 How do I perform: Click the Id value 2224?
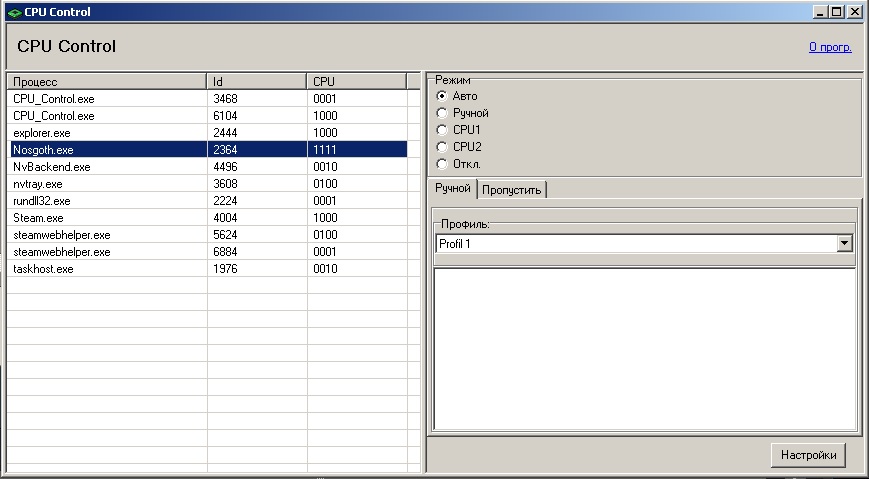tap(225, 201)
